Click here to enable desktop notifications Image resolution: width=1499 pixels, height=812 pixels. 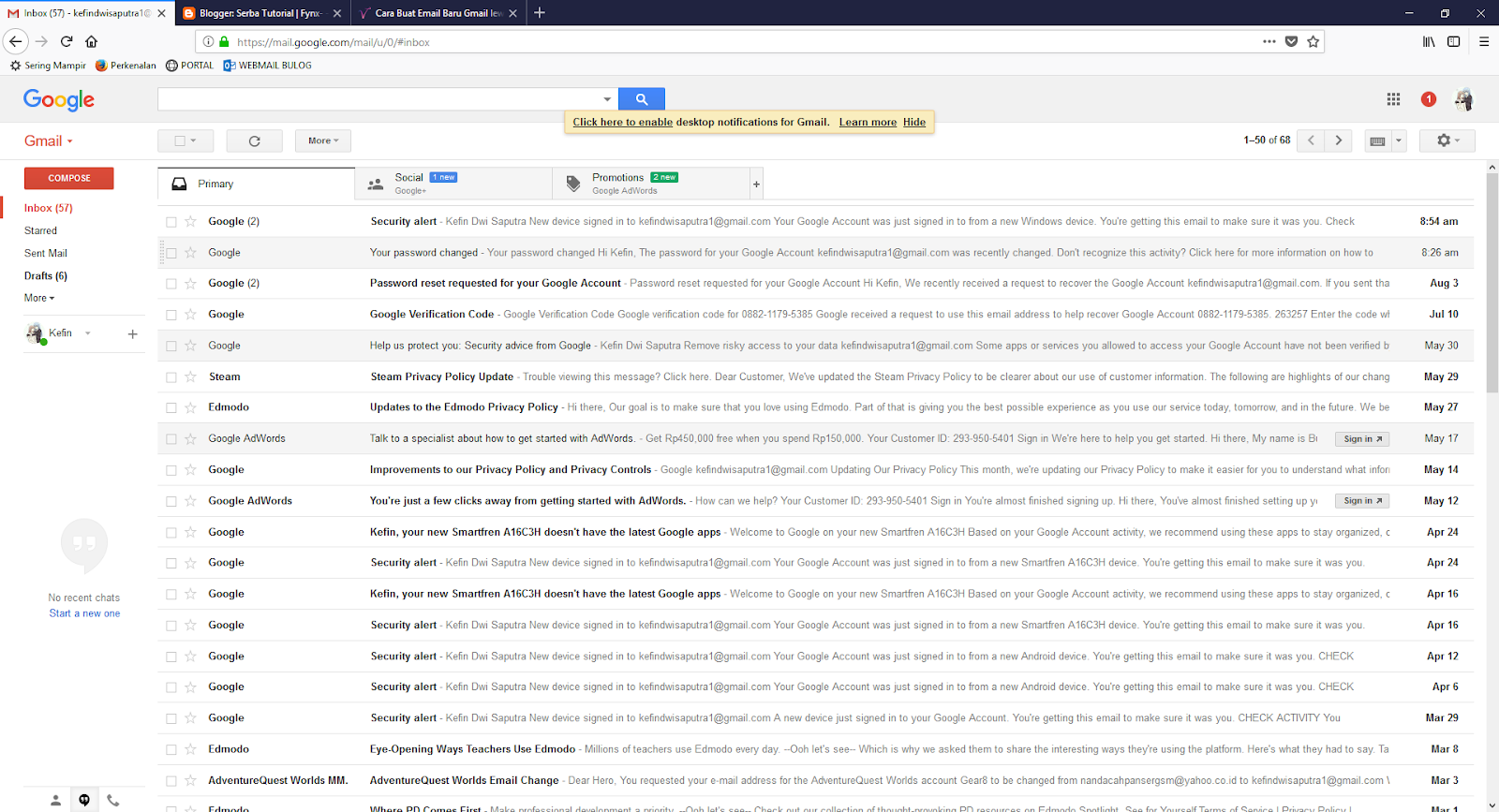coord(623,122)
